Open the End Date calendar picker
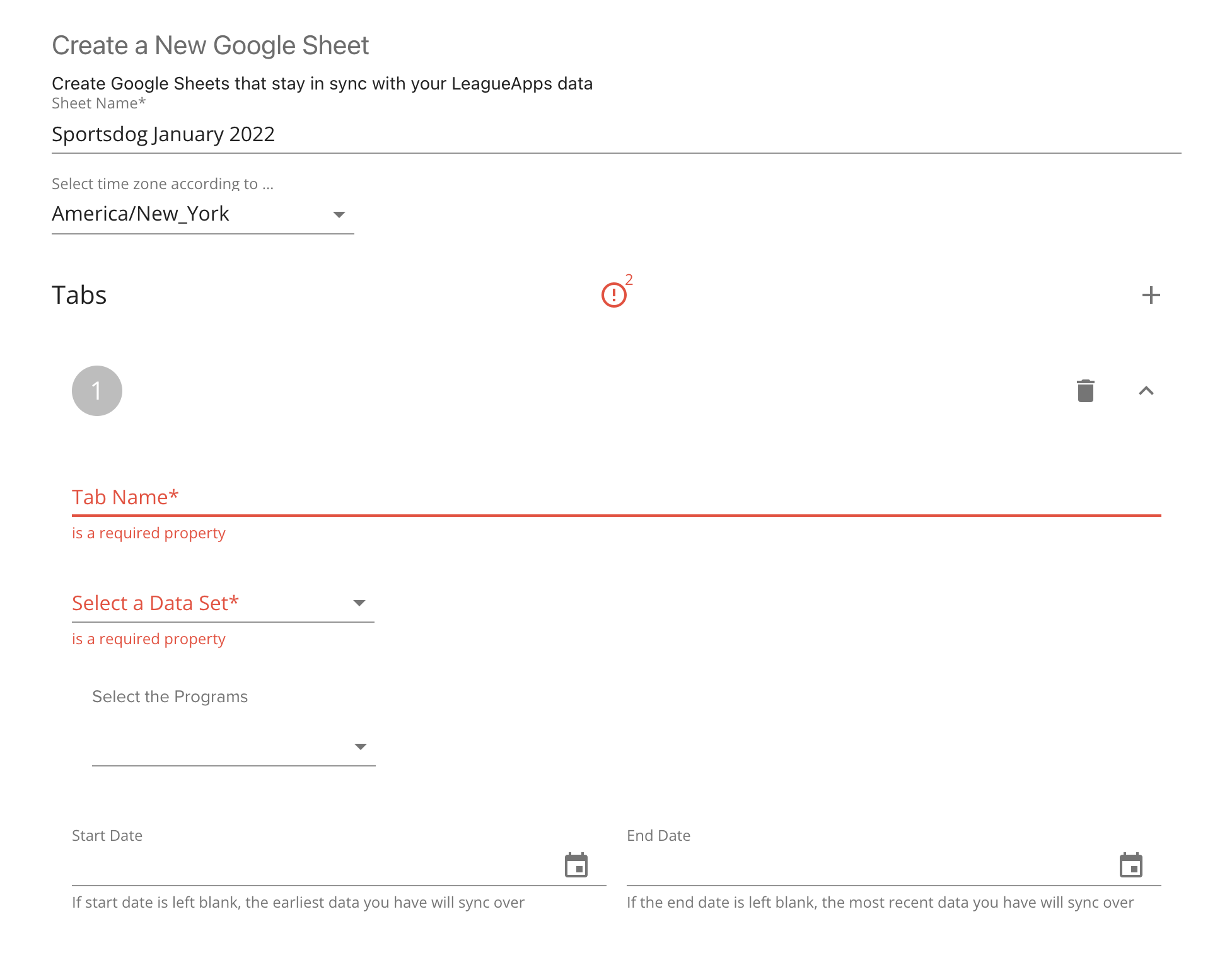The image size is (1232, 977). click(x=1130, y=865)
